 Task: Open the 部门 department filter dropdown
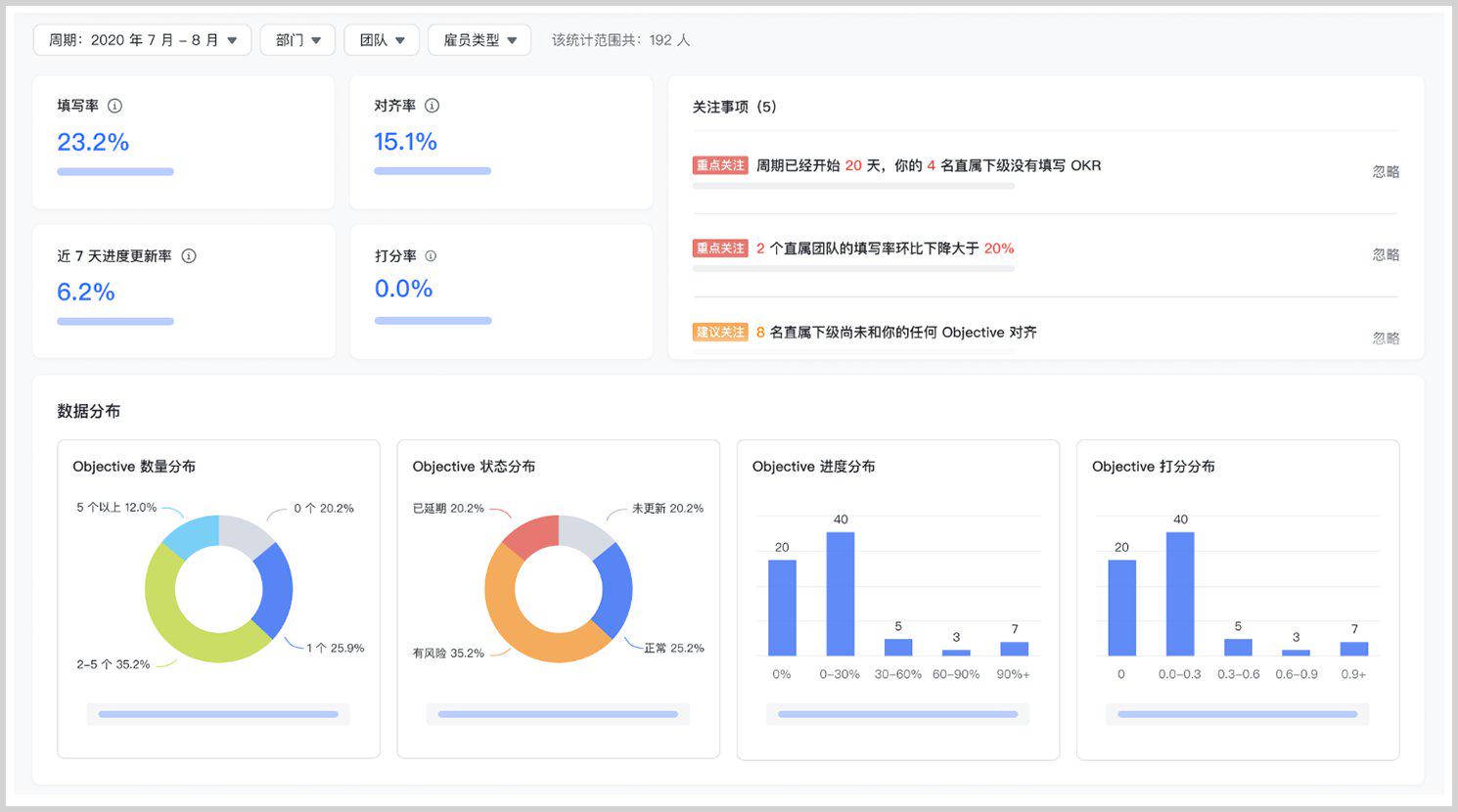(x=297, y=40)
